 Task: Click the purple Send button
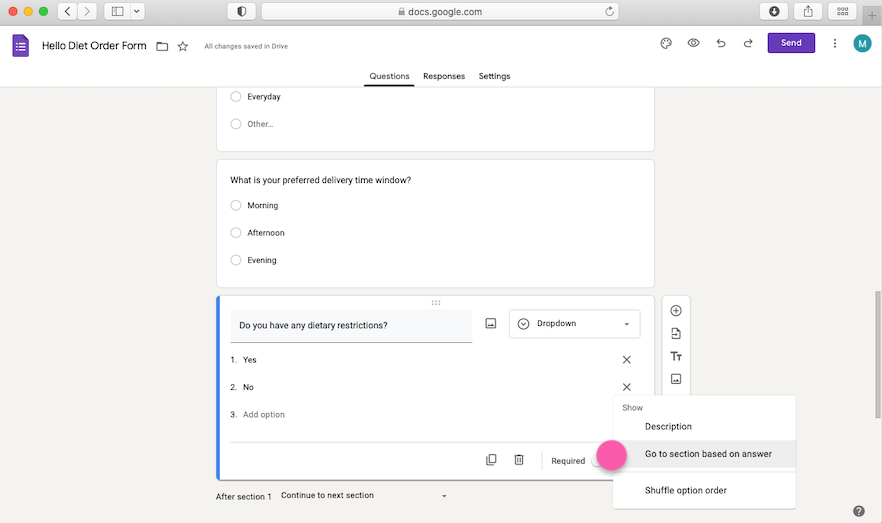pyautogui.click(x=791, y=43)
